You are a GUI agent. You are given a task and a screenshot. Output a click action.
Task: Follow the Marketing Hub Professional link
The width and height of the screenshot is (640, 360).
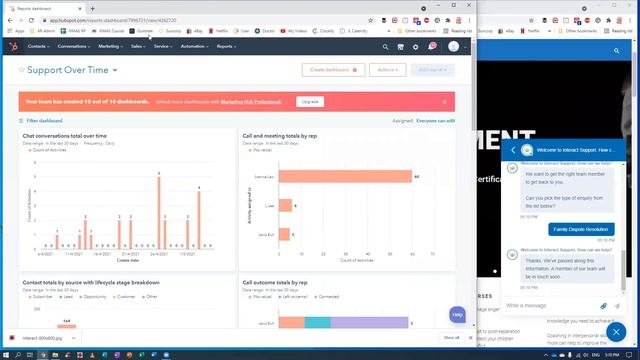251,102
